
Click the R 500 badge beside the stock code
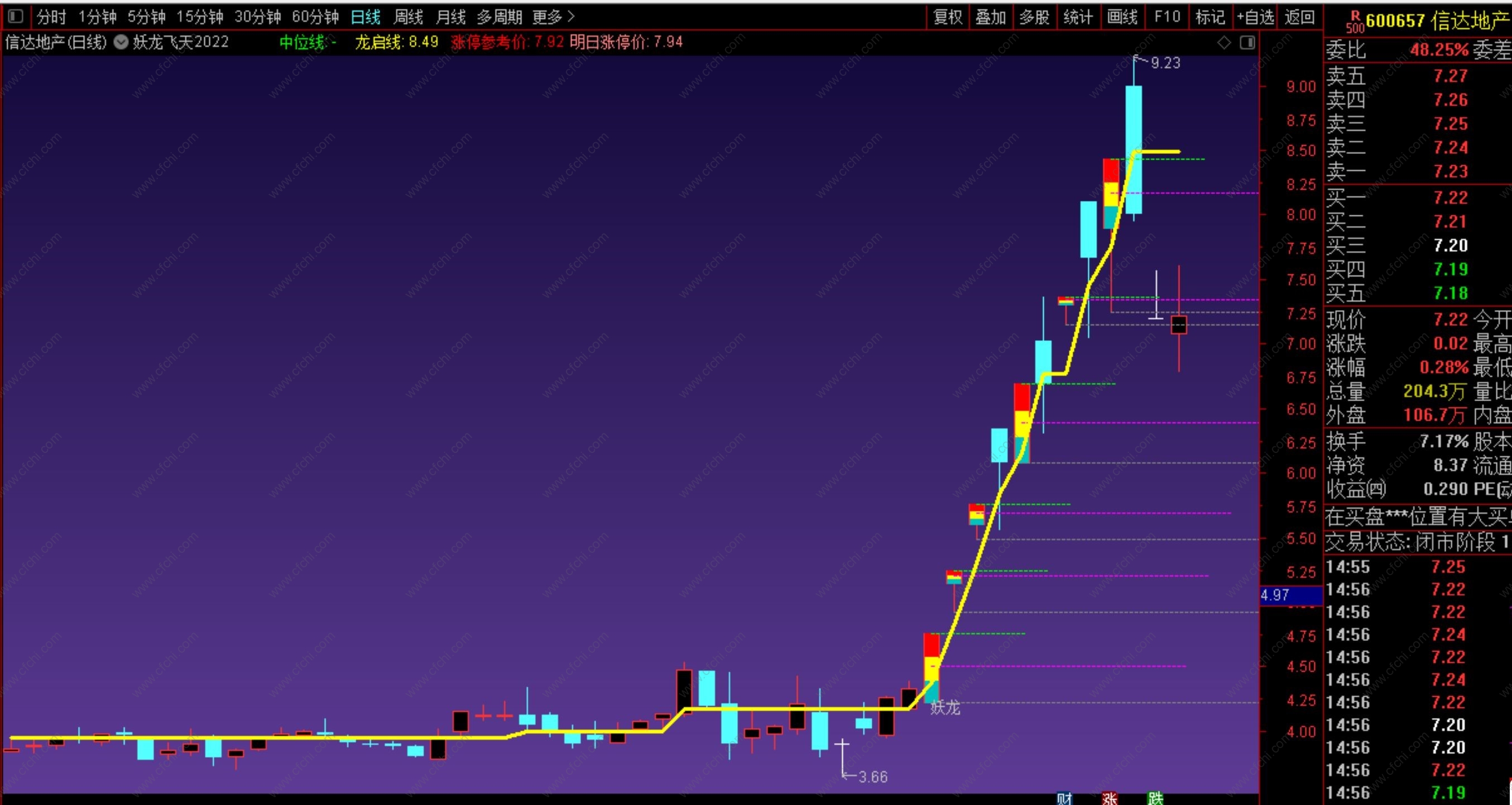click(1355, 21)
